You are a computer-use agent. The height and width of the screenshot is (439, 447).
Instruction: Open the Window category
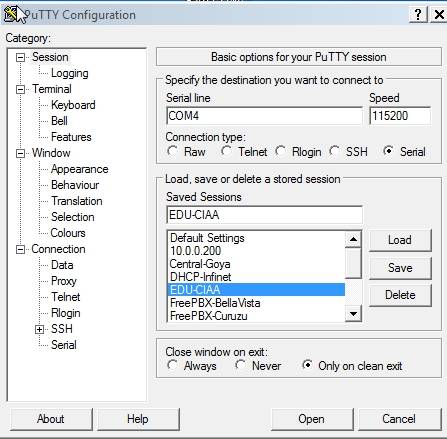(x=51, y=153)
